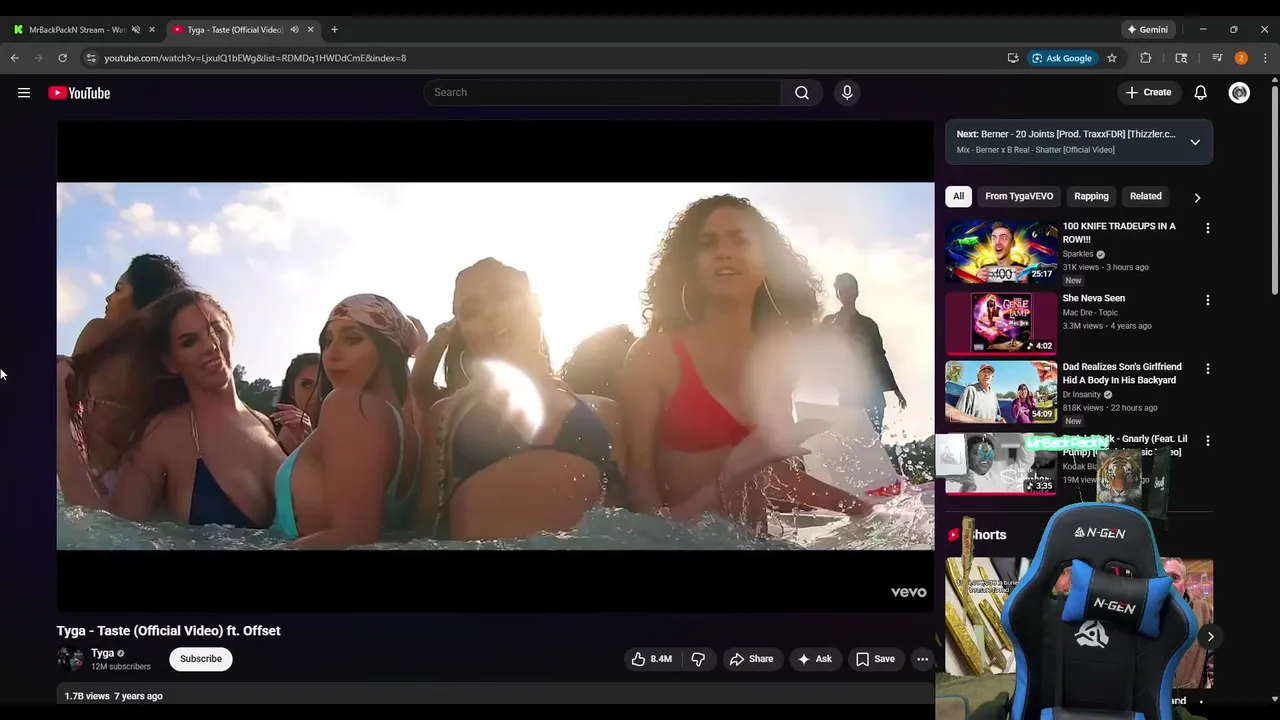Click Ask Google in address bar
The height and width of the screenshot is (720, 1280).
pos(1063,58)
